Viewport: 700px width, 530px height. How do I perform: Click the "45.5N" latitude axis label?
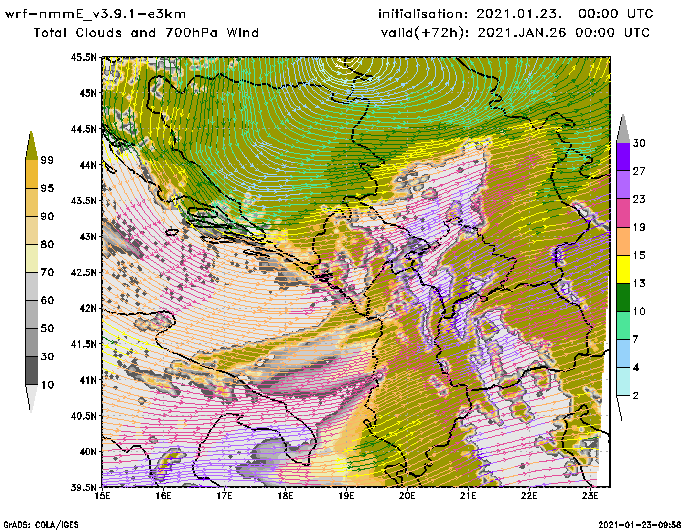pos(83,57)
